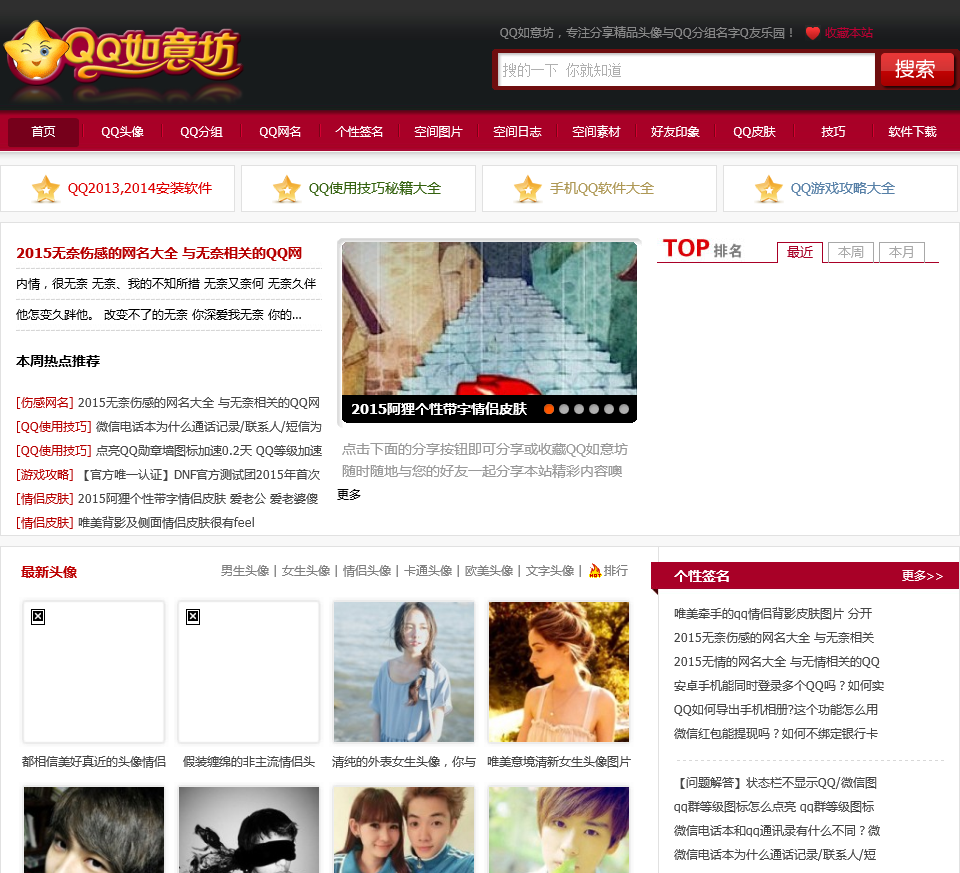Filter avatars by 男生头像
This screenshot has width=960, height=873.
tap(245, 571)
